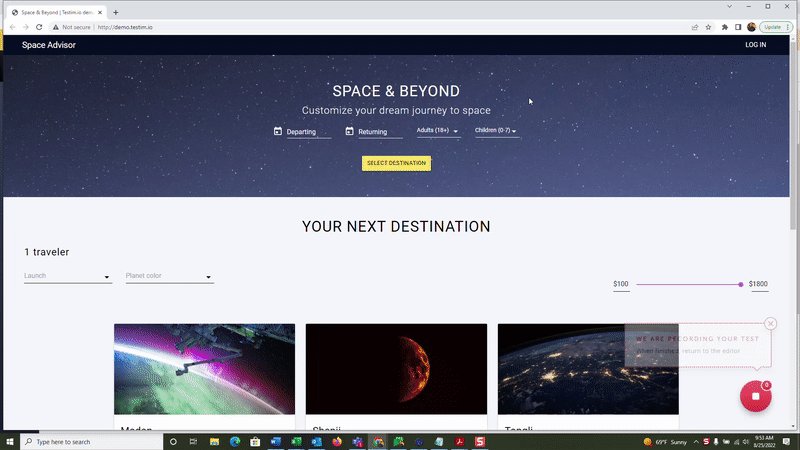
Task: Open the tab search chevron
Action: pos(729,7)
